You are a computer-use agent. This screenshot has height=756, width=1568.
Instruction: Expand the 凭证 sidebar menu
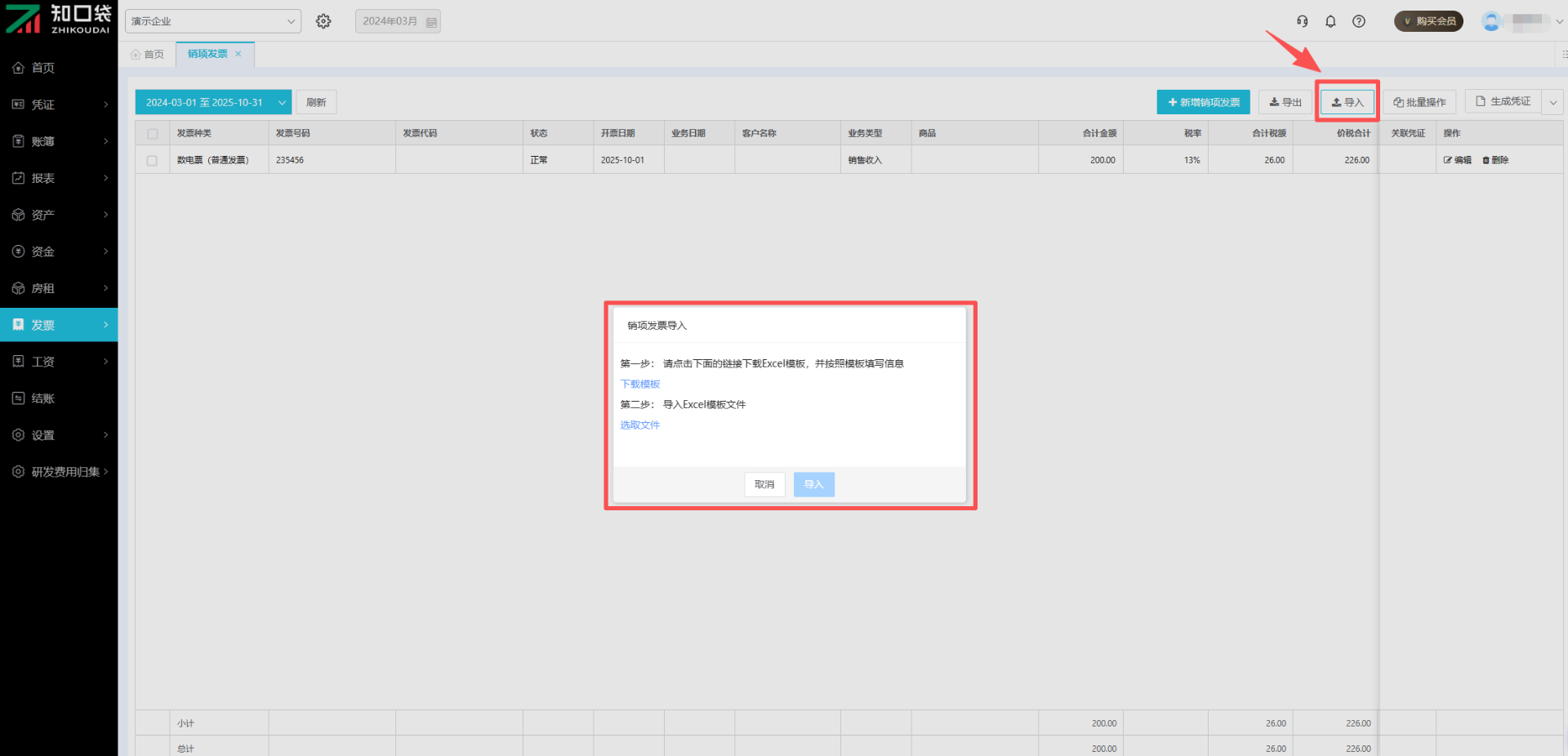pyautogui.click(x=59, y=105)
